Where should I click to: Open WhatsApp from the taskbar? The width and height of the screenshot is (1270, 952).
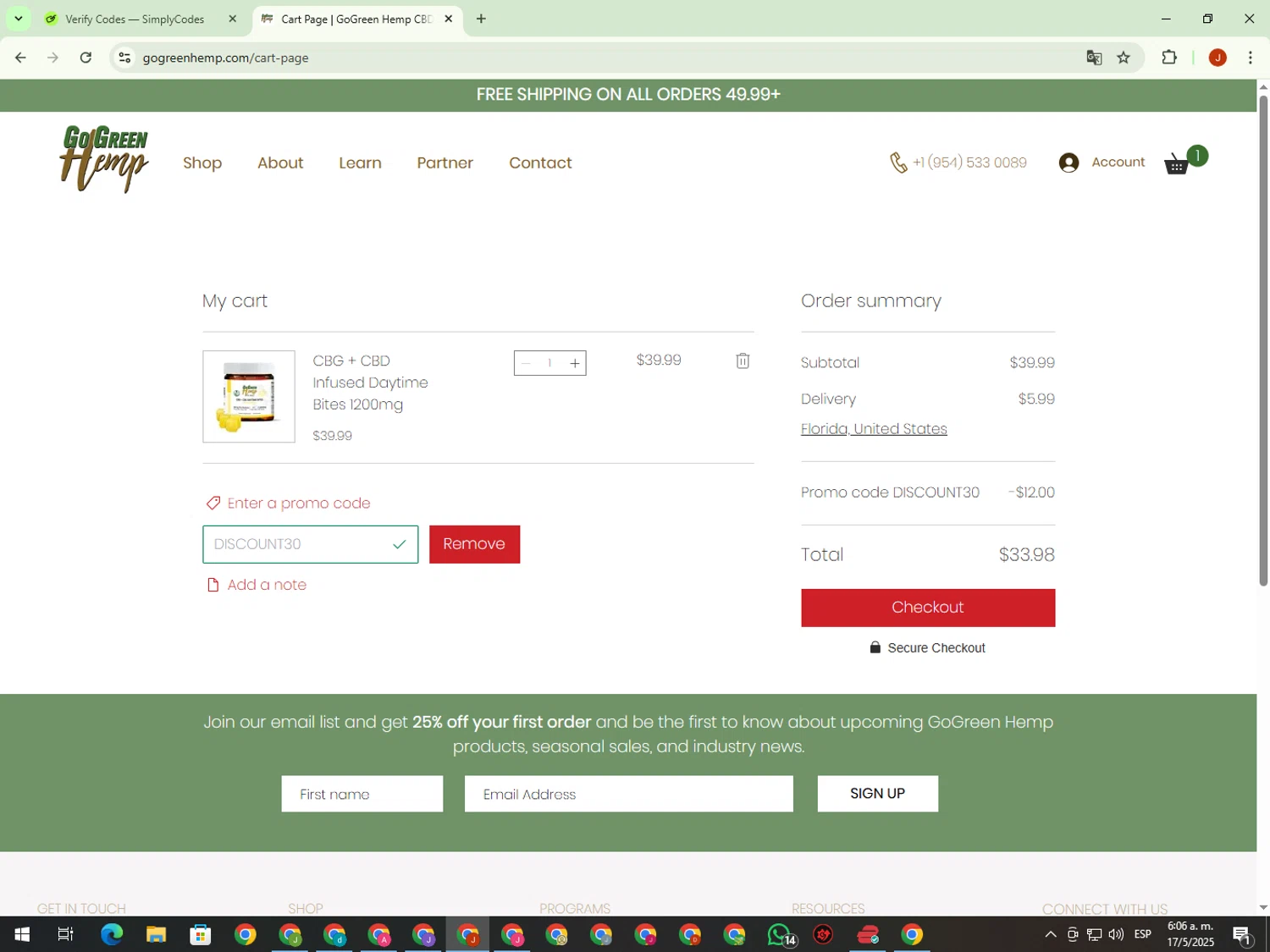(x=779, y=934)
